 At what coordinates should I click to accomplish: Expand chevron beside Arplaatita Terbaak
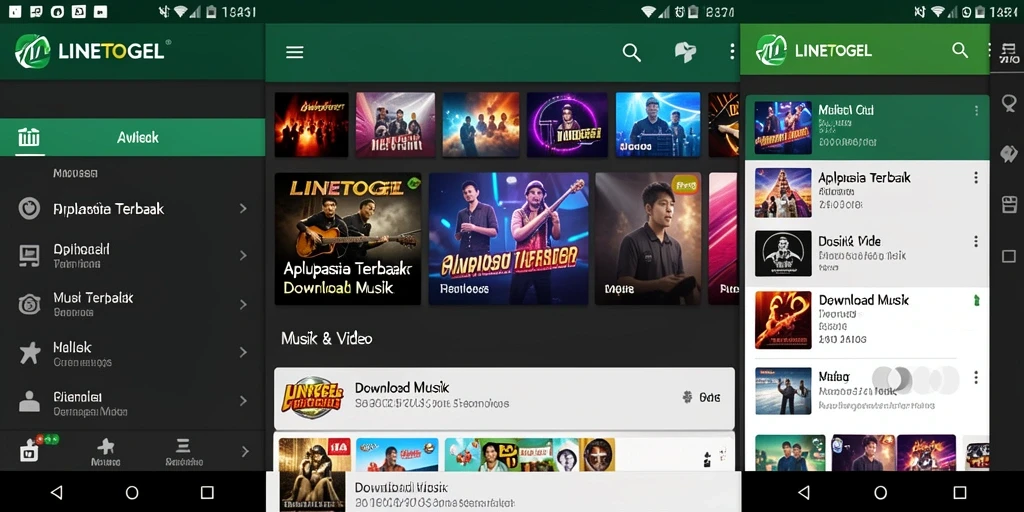coord(243,208)
